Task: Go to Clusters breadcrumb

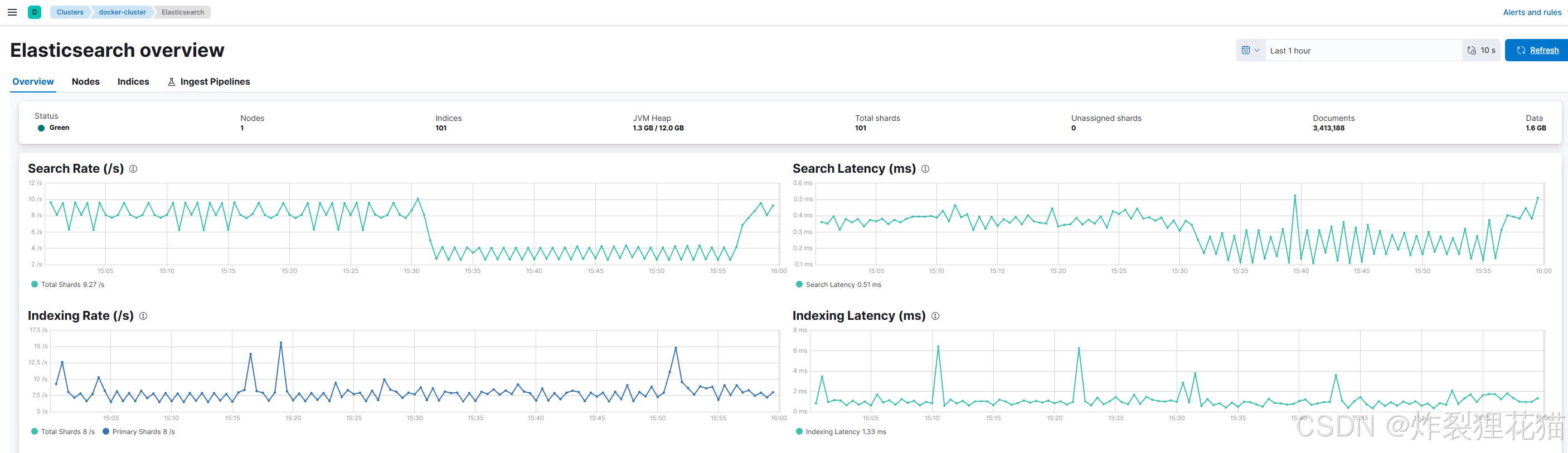Action: [70, 12]
